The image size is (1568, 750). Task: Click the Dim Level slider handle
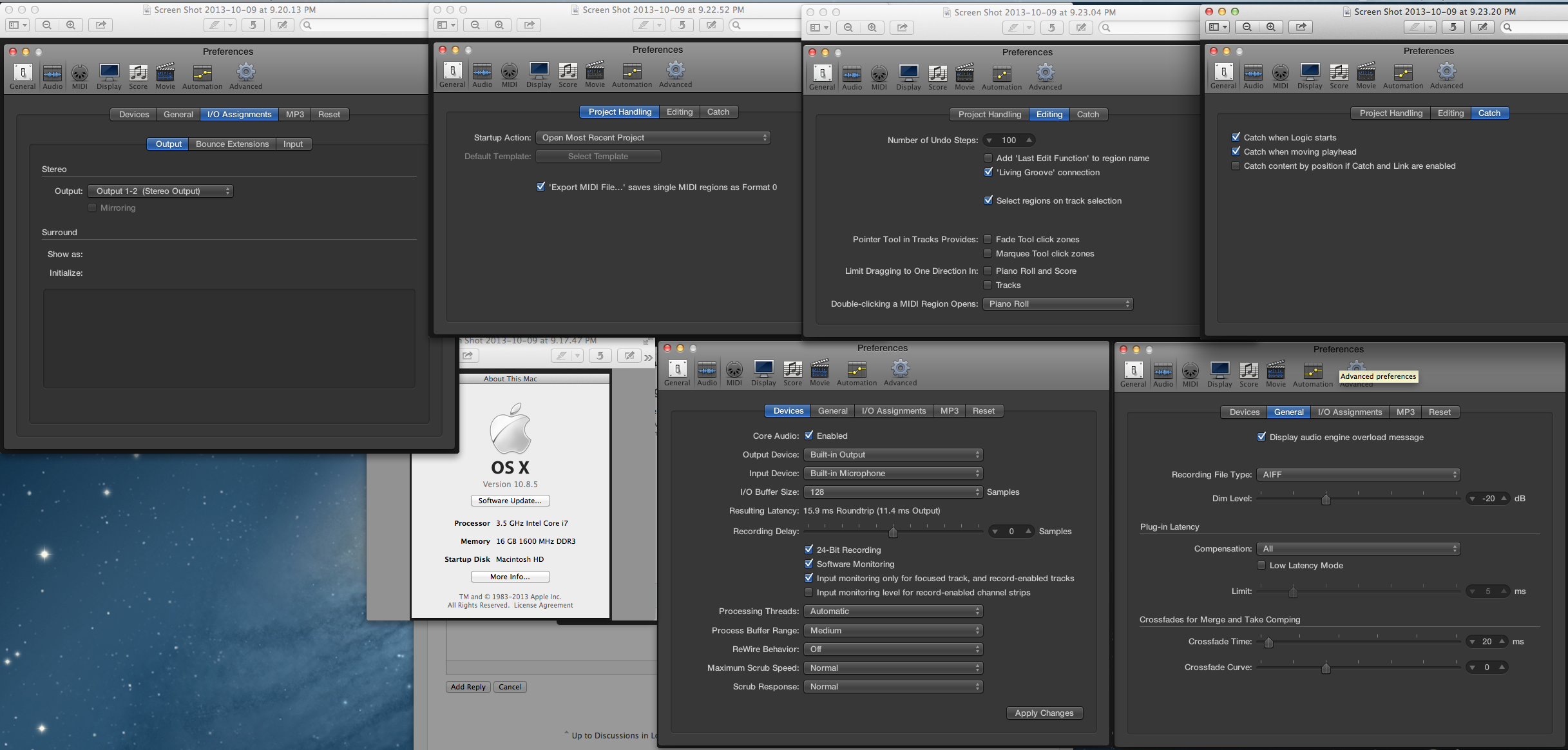[1326, 499]
